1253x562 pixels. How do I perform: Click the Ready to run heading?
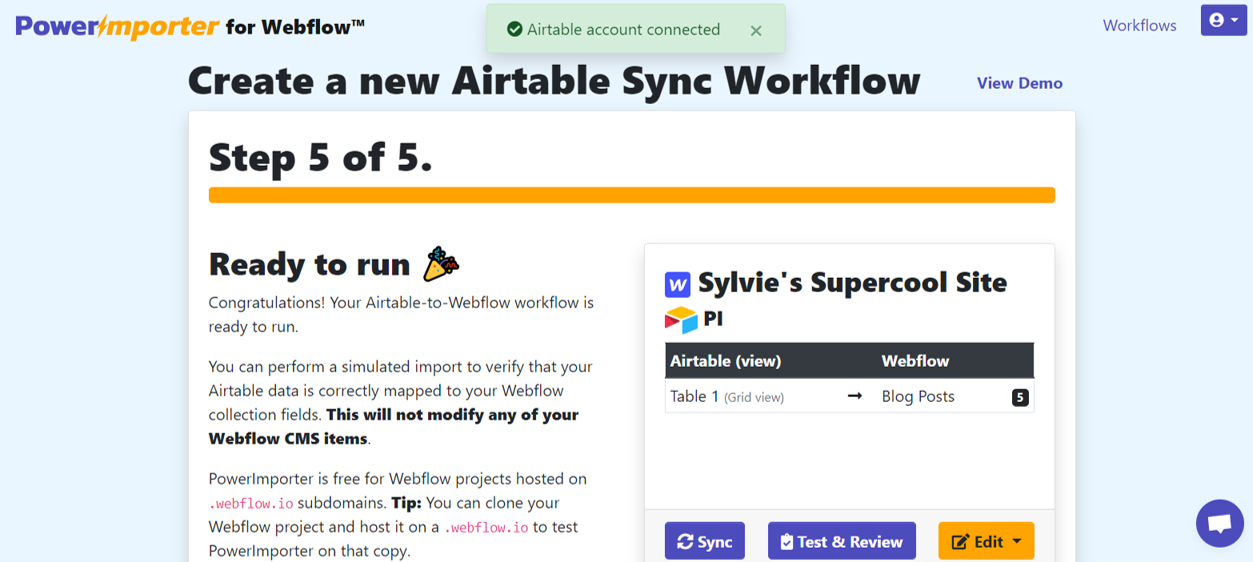[x=309, y=264]
